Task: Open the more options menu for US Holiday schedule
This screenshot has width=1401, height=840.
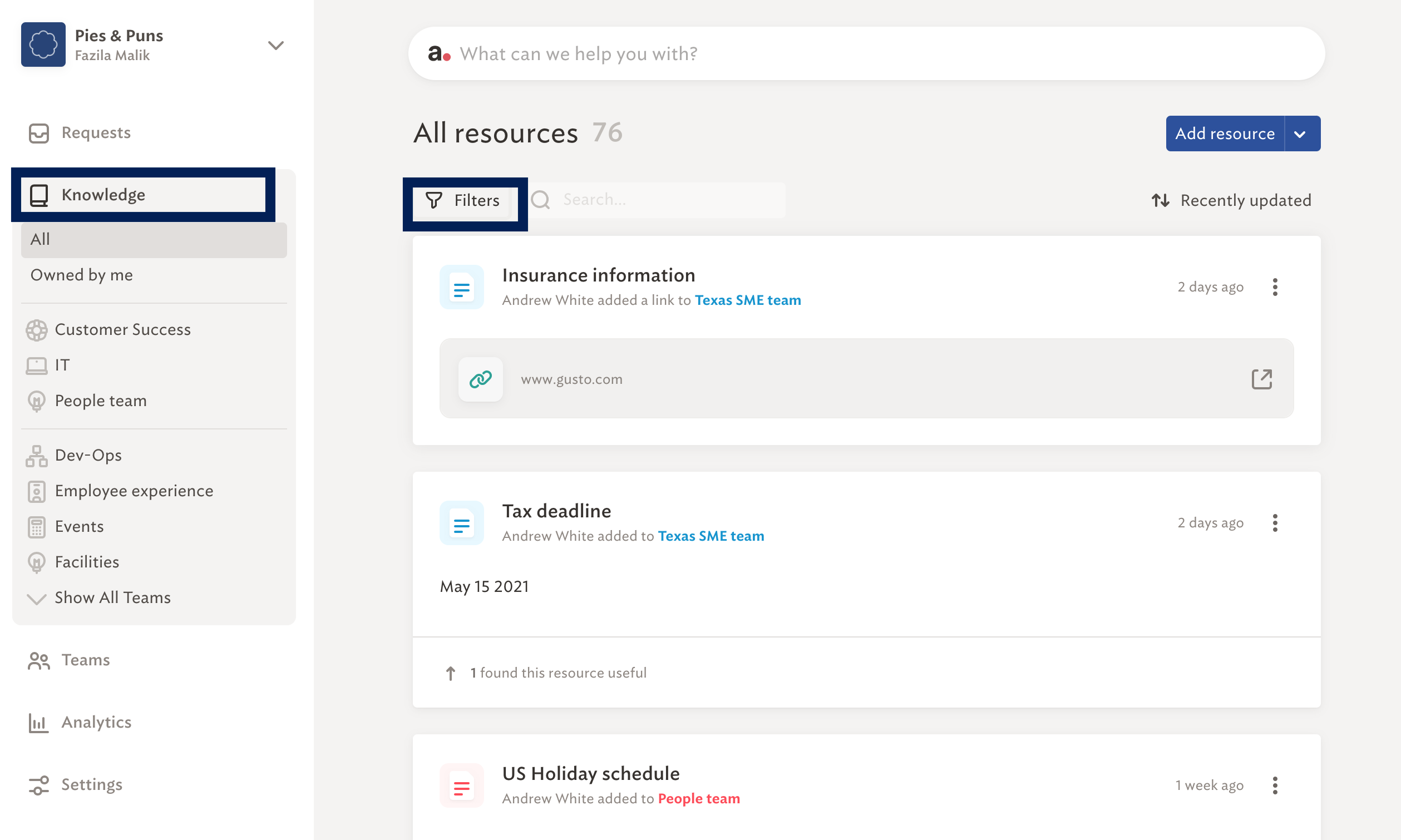Action: coord(1275,785)
